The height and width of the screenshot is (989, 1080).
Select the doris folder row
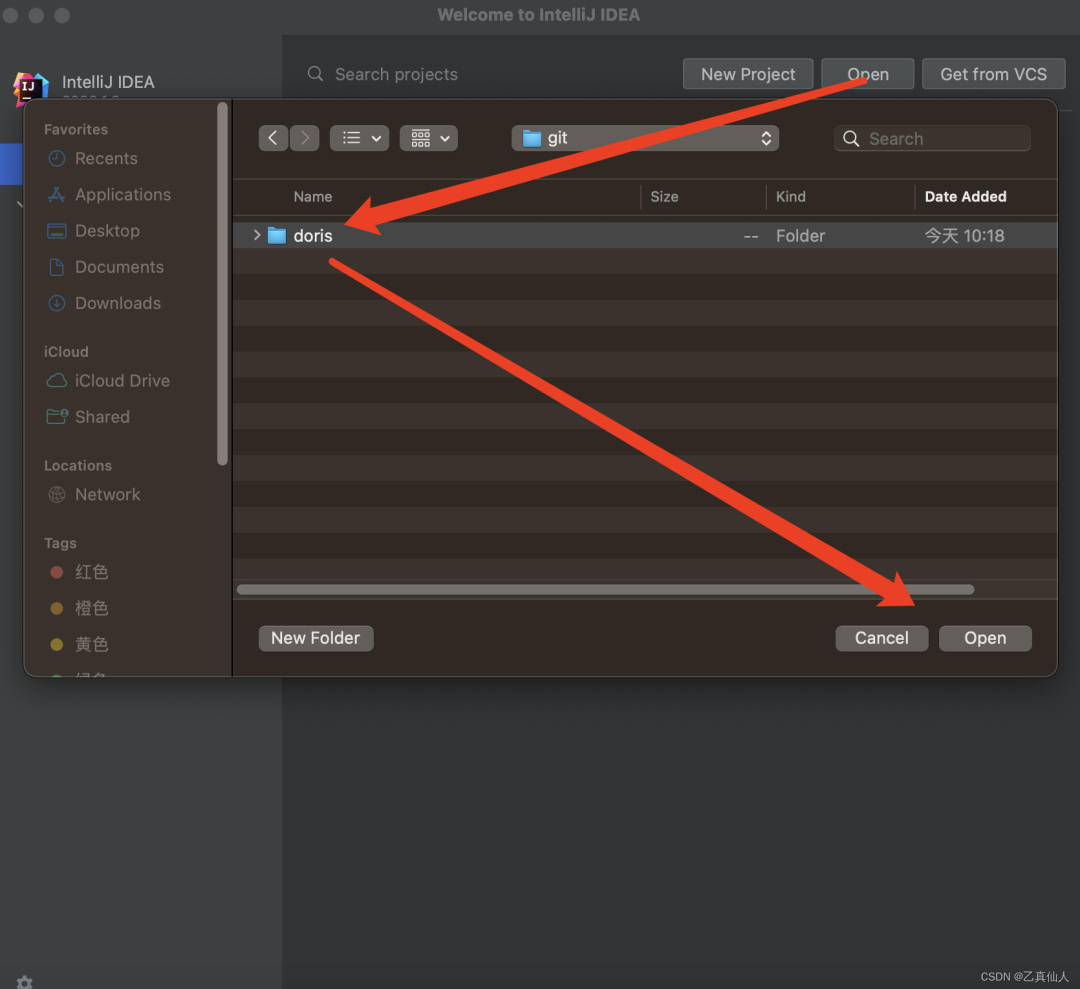[645, 236]
